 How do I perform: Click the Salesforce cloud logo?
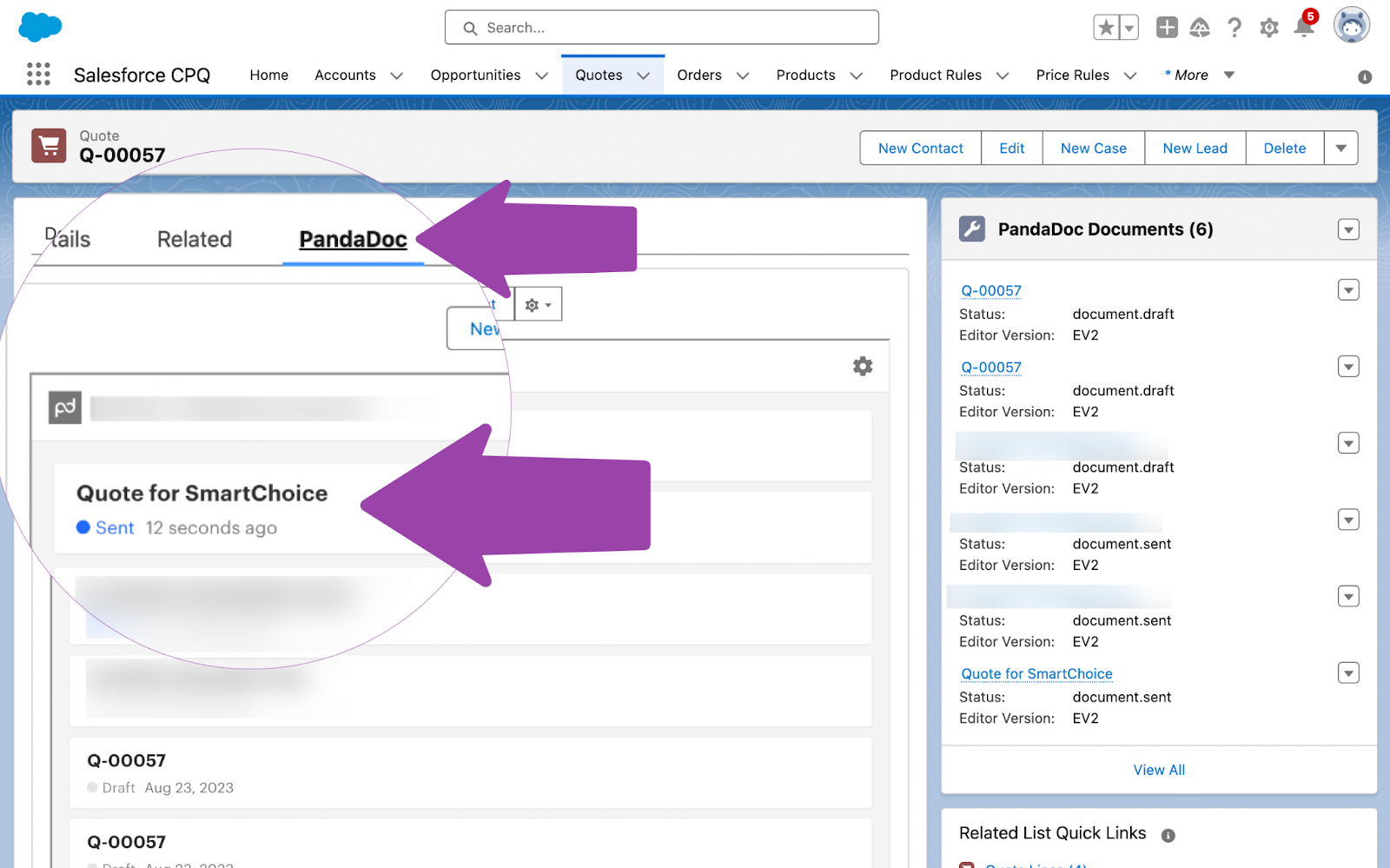[x=40, y=27]
